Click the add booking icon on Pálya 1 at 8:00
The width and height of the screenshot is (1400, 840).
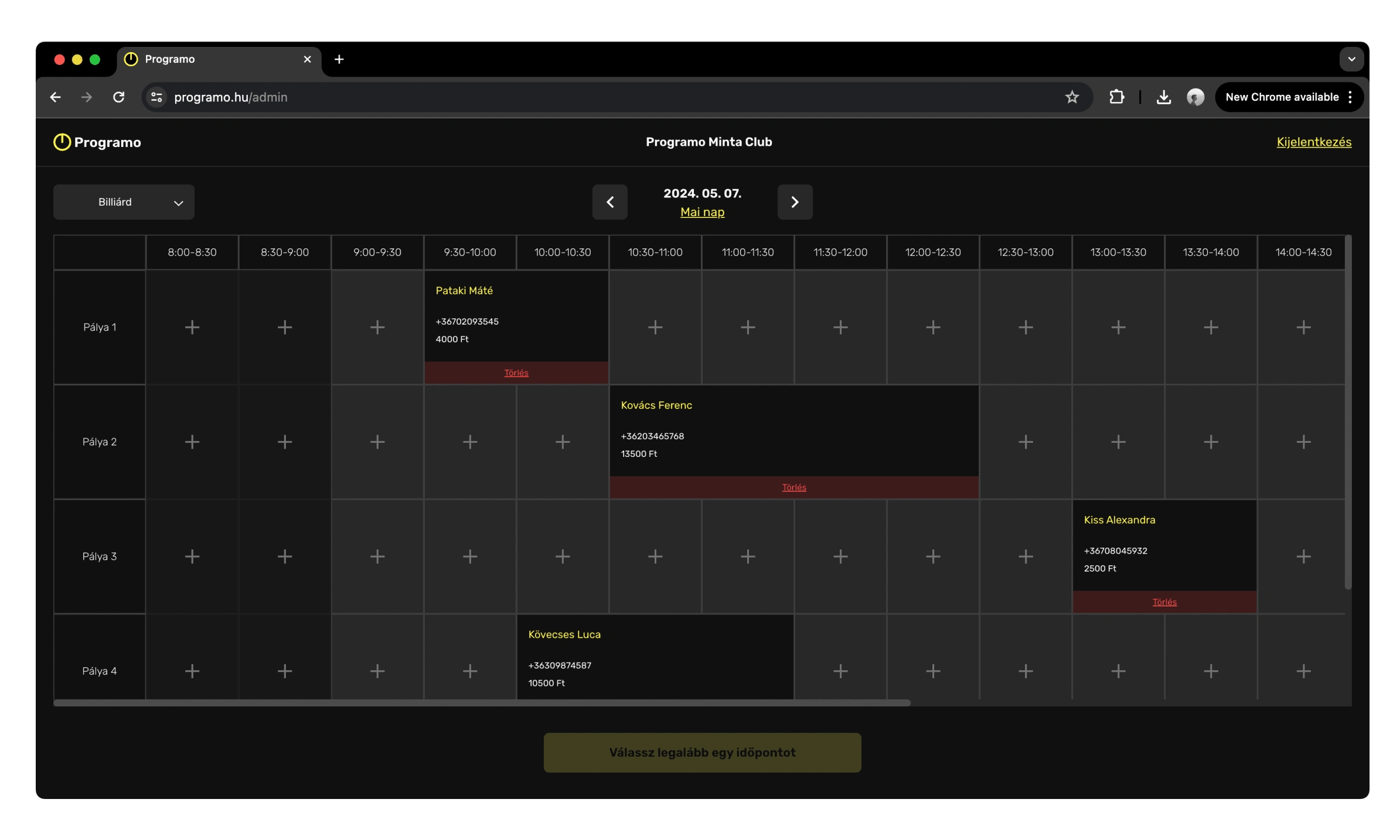(191, 327)
